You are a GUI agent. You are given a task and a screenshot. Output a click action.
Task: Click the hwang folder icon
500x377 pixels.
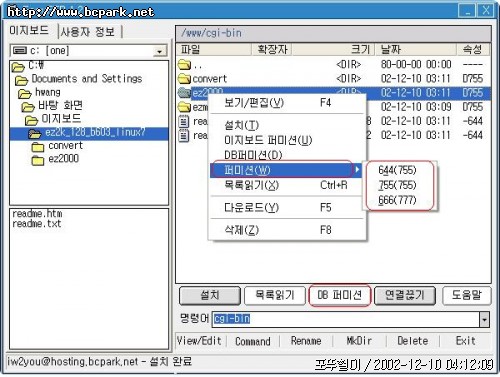25,94
